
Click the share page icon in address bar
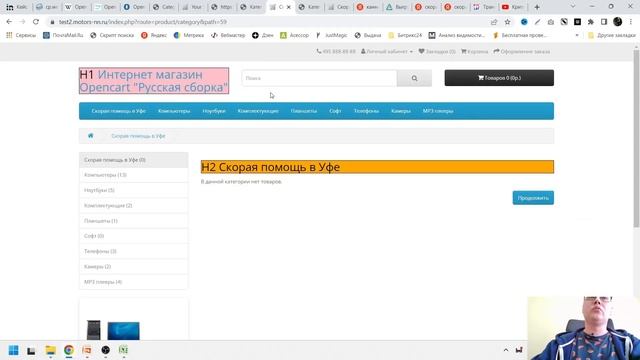coord(494,22)
